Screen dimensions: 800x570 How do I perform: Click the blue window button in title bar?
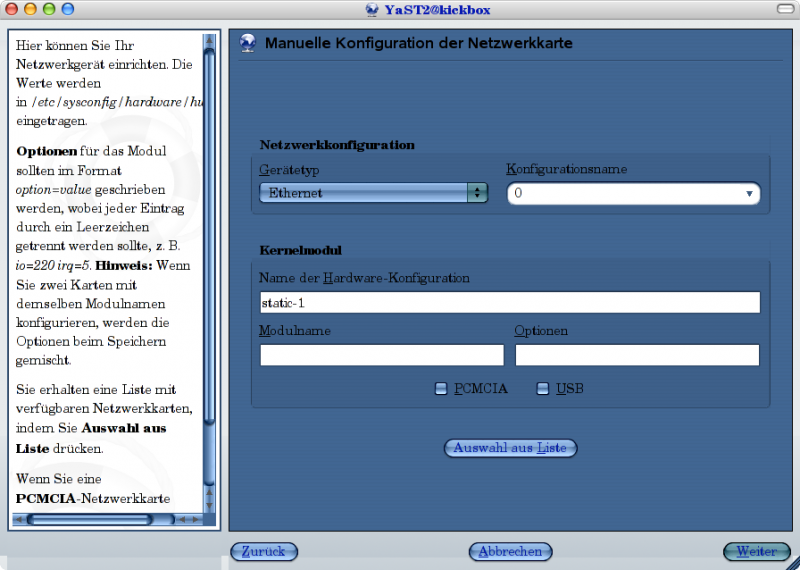click(x=67, y=9)
